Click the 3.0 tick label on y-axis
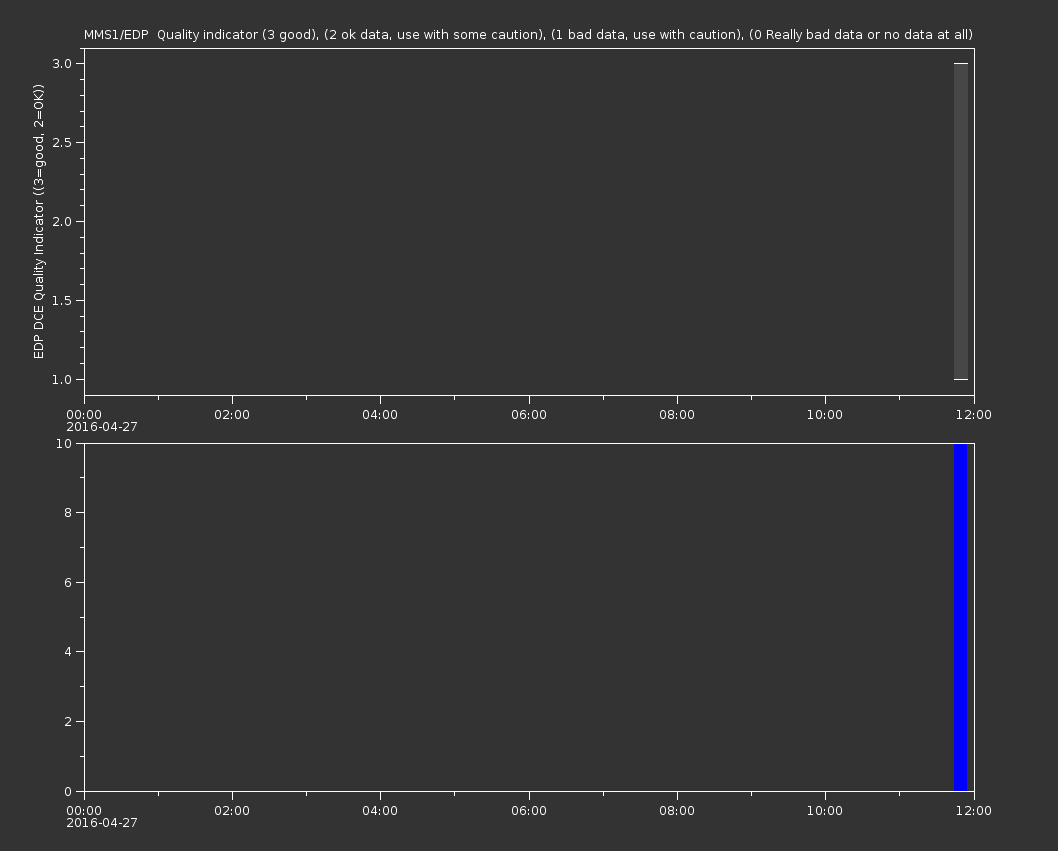The image size is (1058, 851). 62,63
